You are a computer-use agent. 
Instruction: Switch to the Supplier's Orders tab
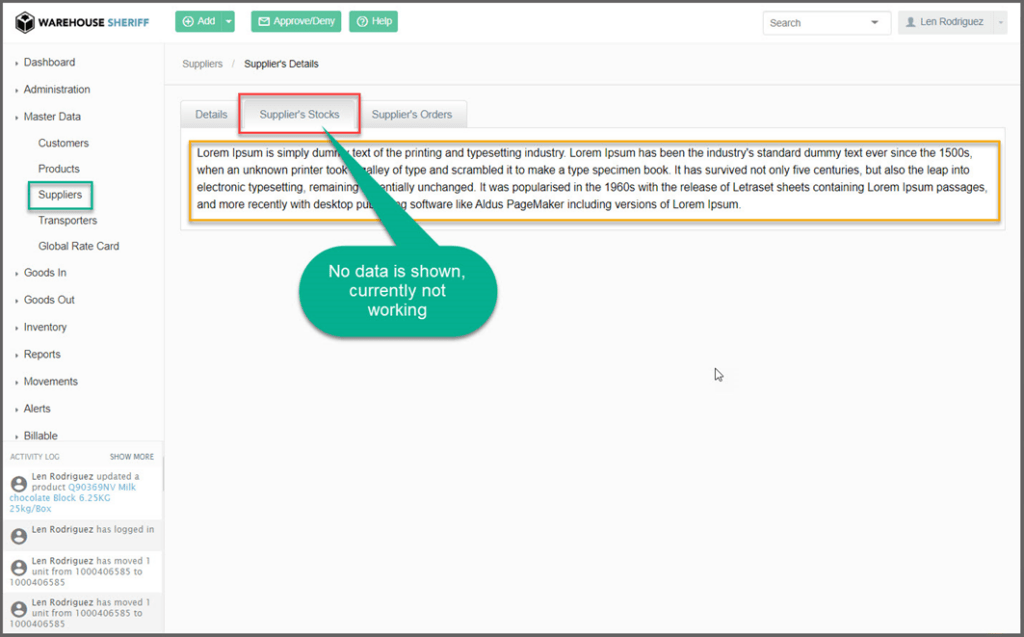(x=412, y=114)
